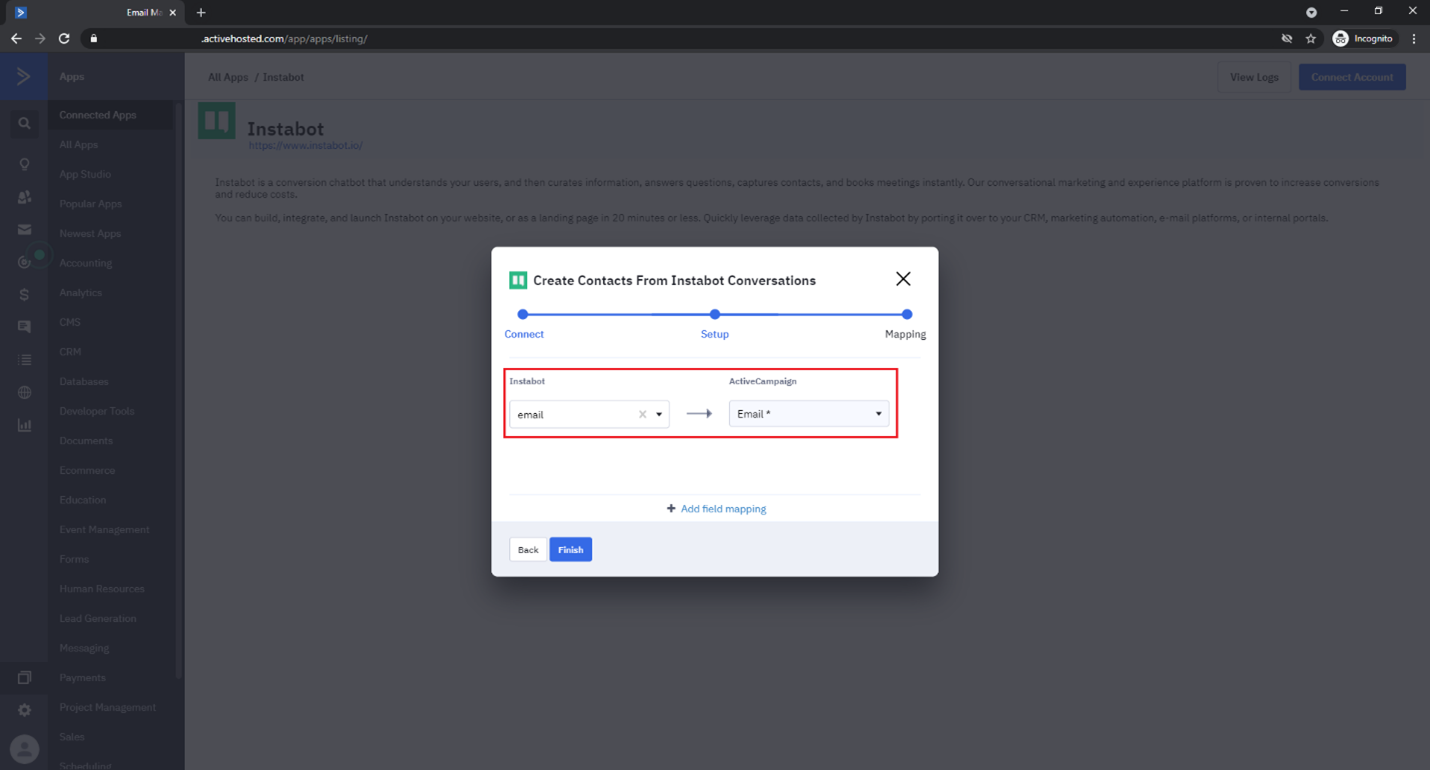
Task: Open the Apps icon near bottom rail
Action: coord(24,678)
